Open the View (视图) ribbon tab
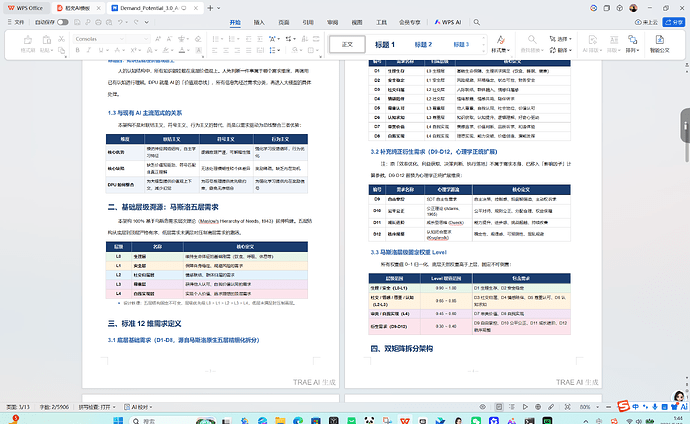Screen dimensions: 690x424 click(x=357, y=22)
